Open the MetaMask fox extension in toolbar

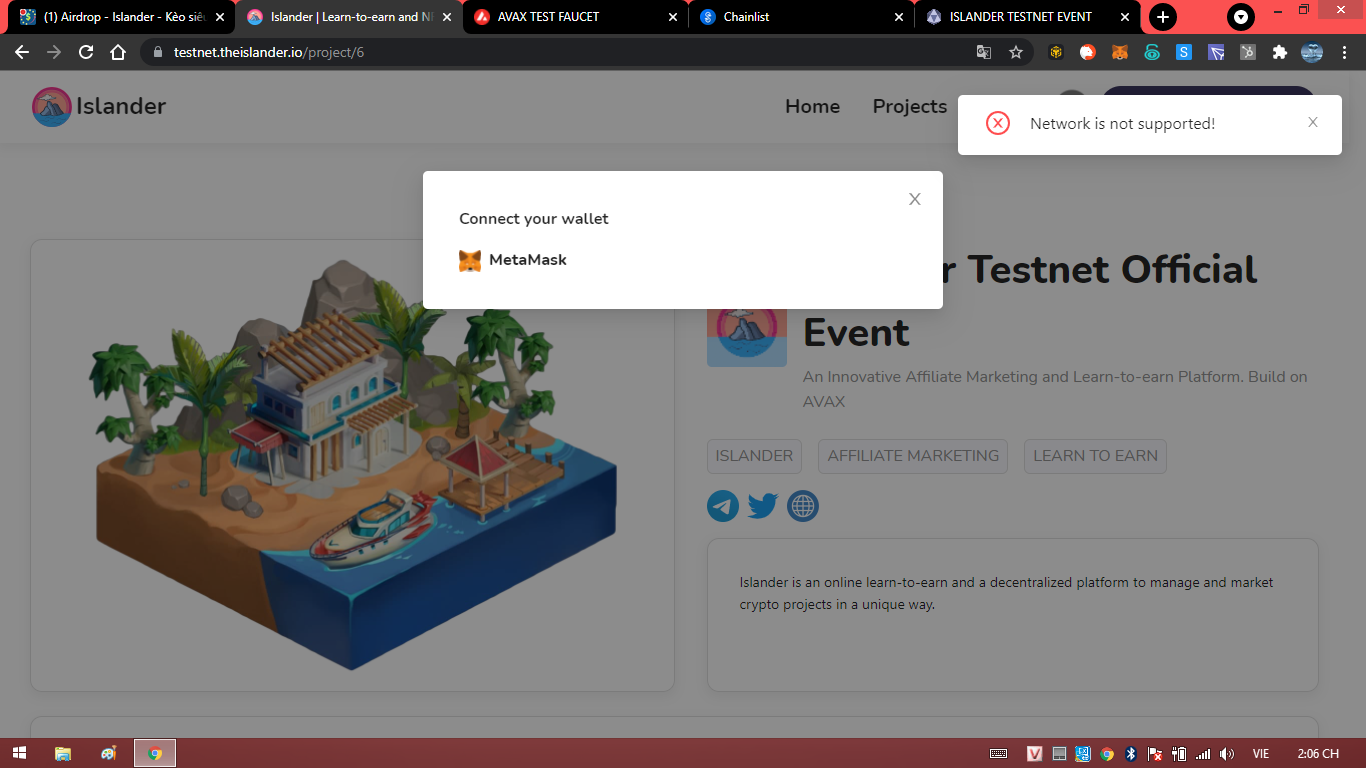[1120, 52]
